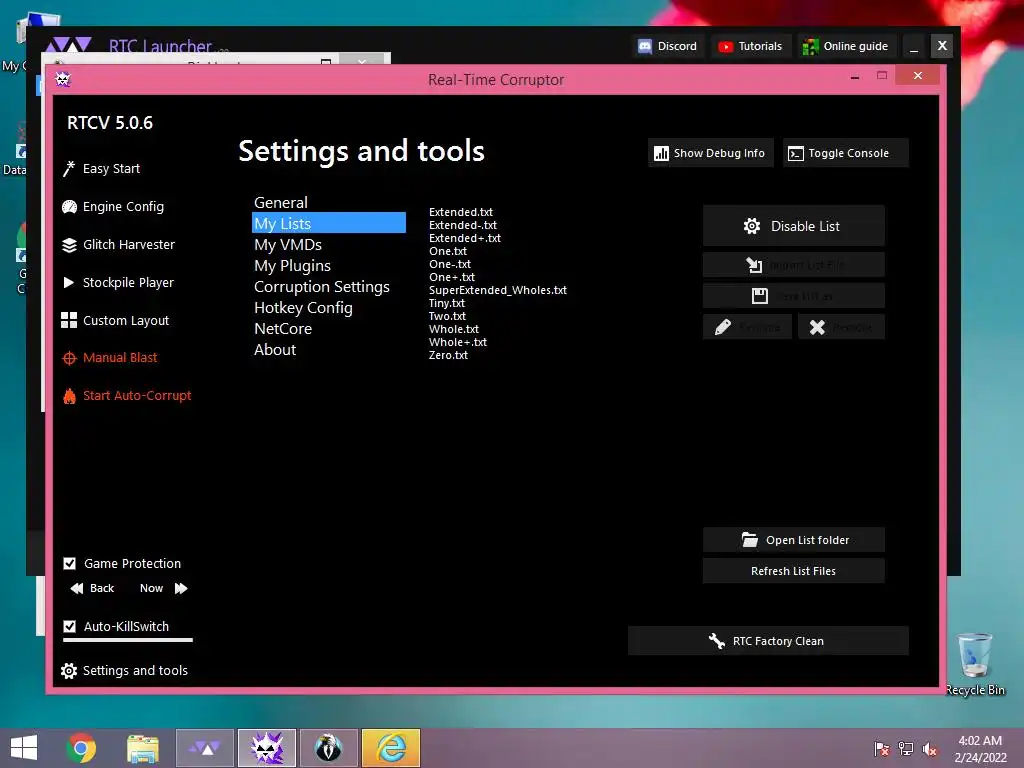
Task: Open Hotkey Config section
Action: (303, 308)
